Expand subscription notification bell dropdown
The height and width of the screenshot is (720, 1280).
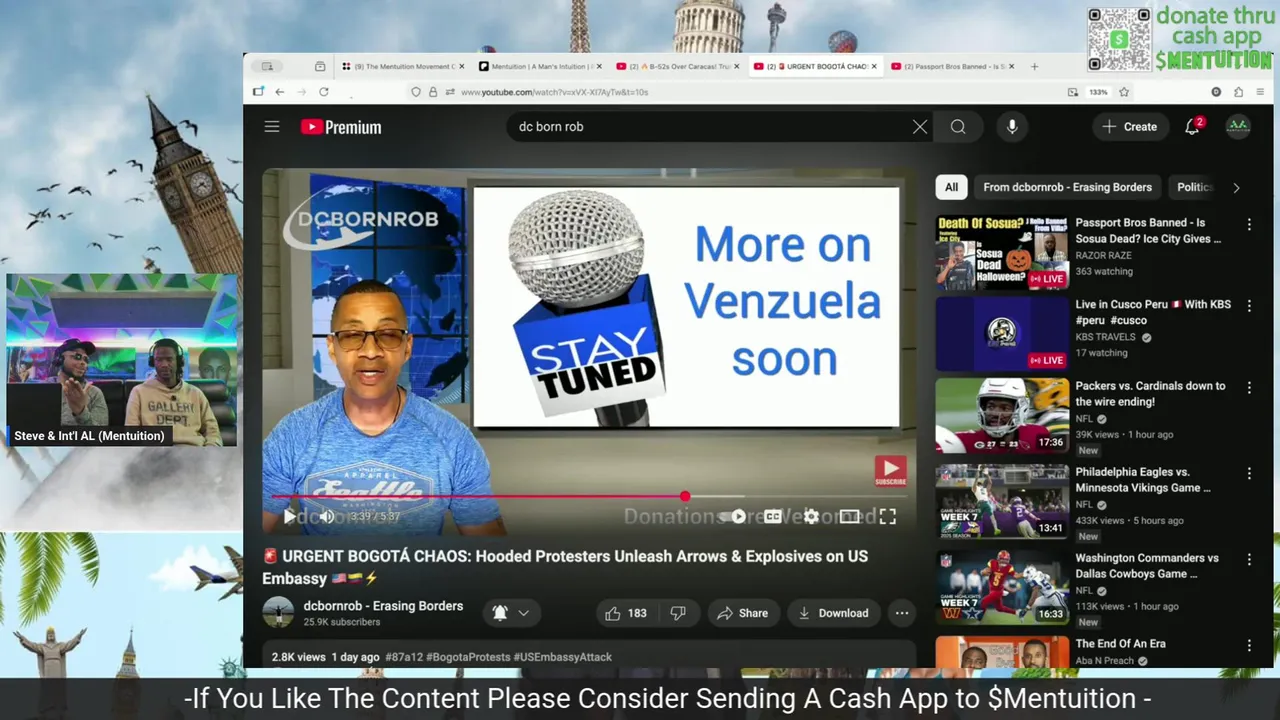point(510,613)
